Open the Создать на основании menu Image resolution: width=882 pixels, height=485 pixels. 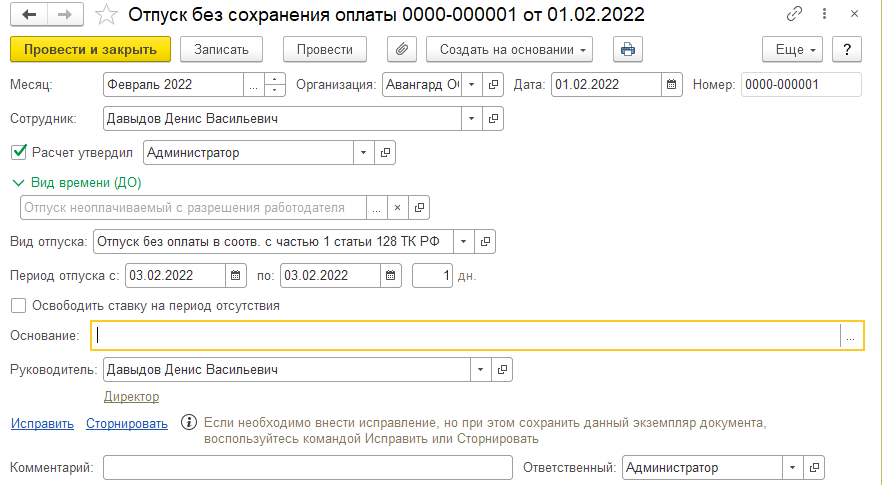click(509, 49)
